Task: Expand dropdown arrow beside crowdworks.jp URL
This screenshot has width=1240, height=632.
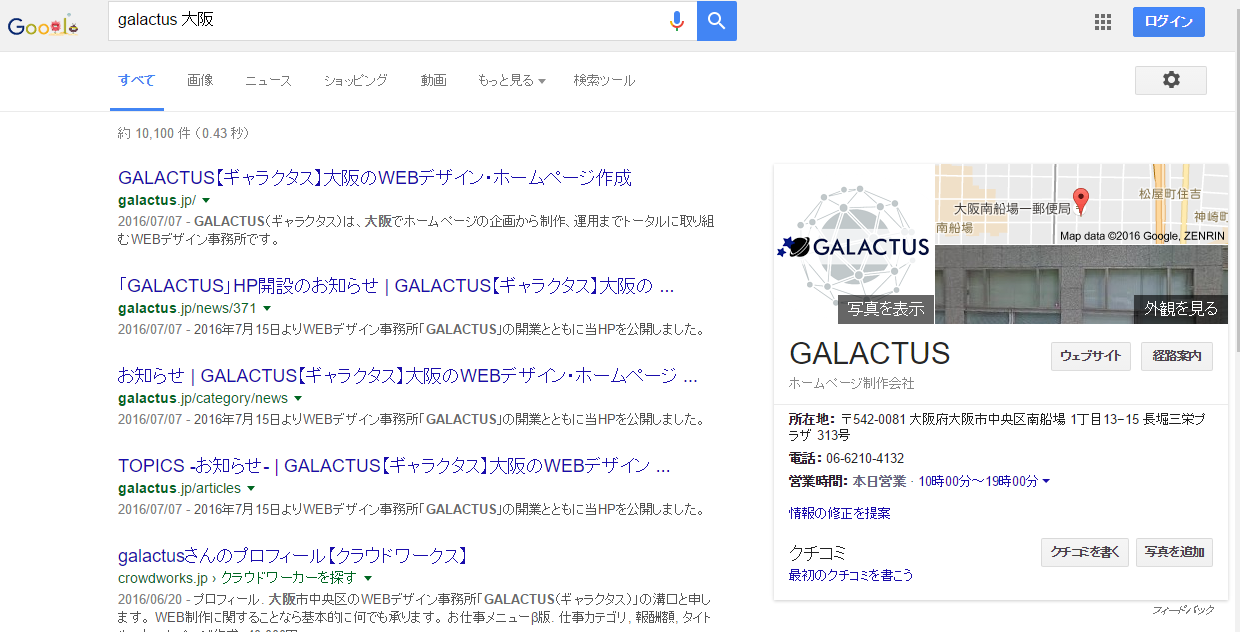Action: 368,579
